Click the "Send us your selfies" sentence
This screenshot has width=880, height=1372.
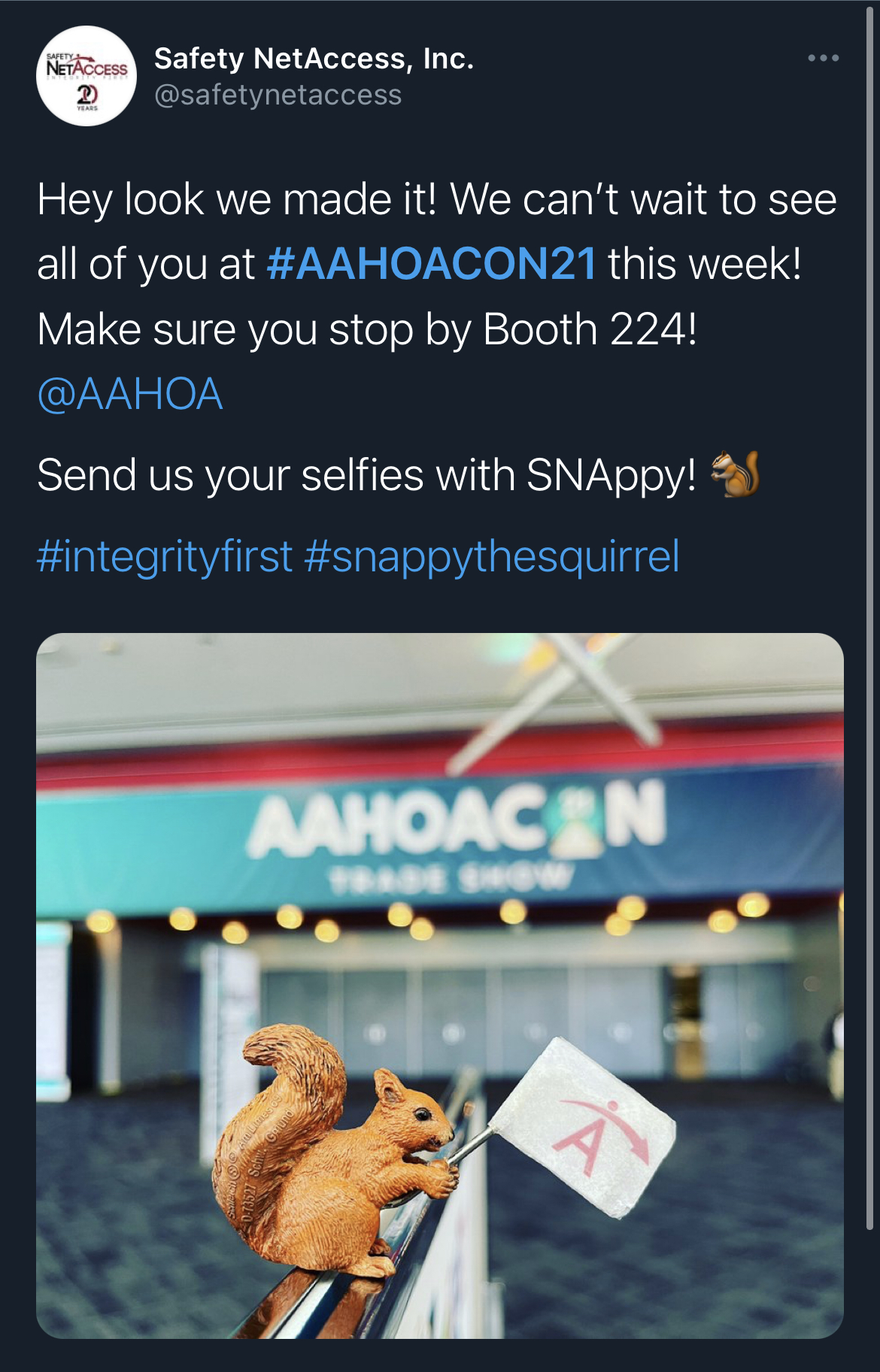[366, 475]
